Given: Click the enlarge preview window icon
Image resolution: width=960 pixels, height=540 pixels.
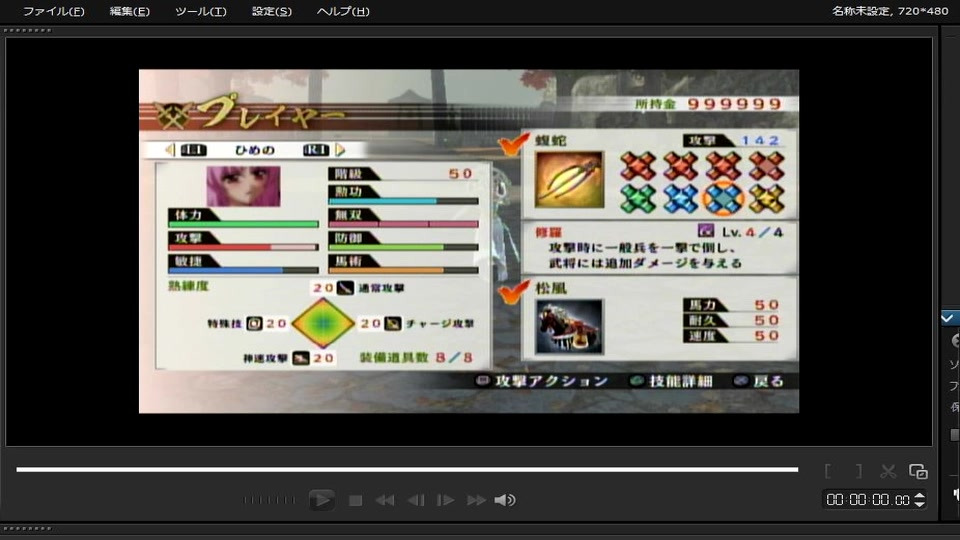Looking at the screenshot, I should 918,471.
